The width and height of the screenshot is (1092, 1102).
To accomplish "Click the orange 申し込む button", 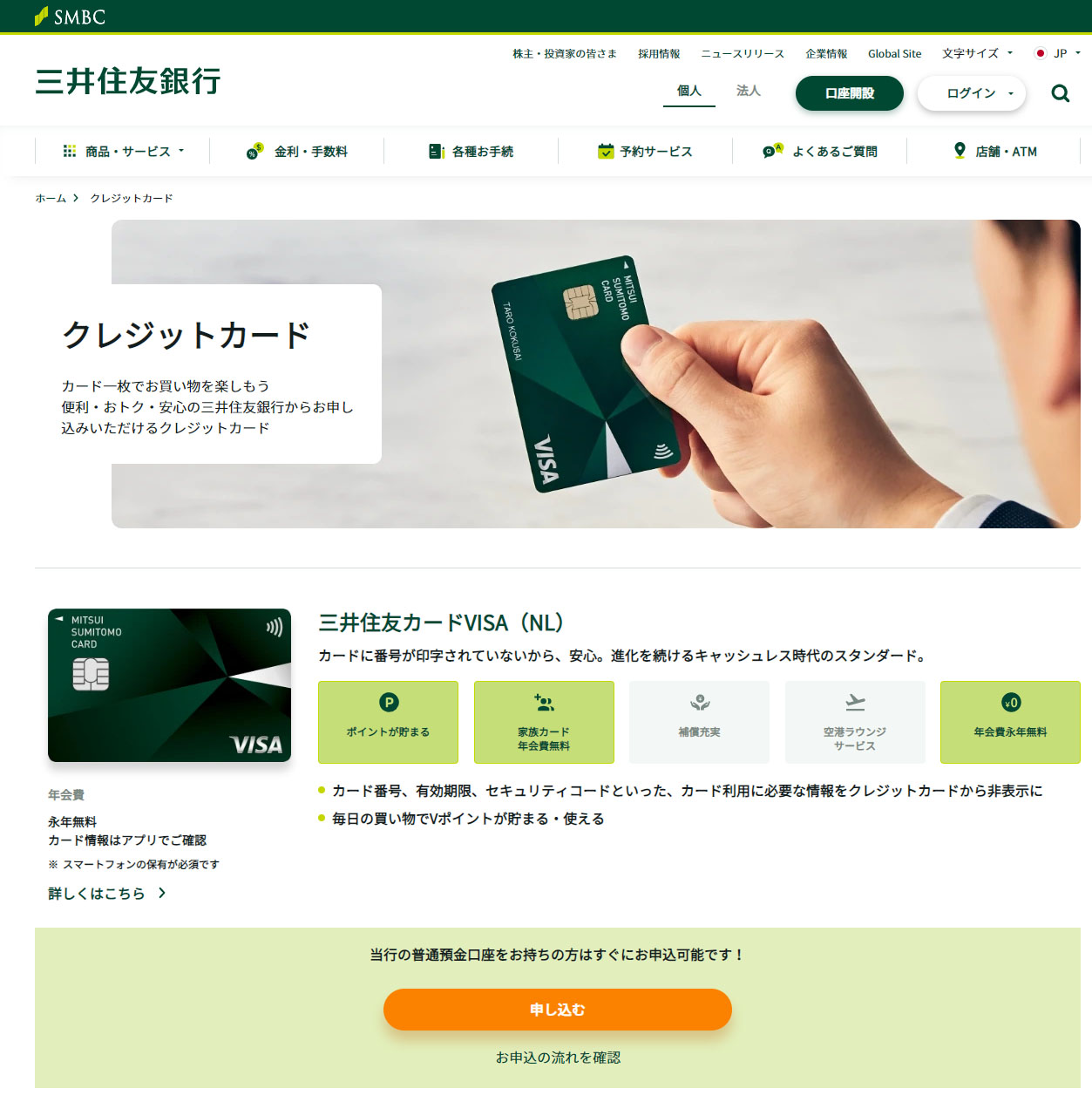I will click(558, 1010).
